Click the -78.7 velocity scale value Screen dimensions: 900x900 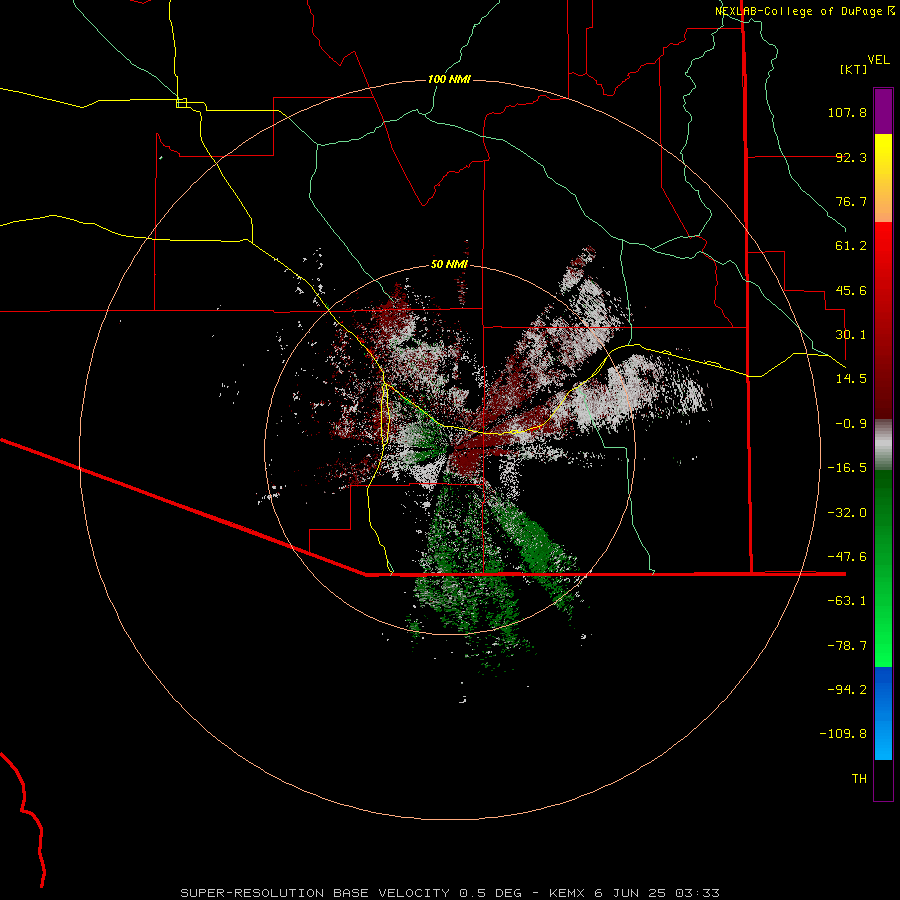pos(847,646)
